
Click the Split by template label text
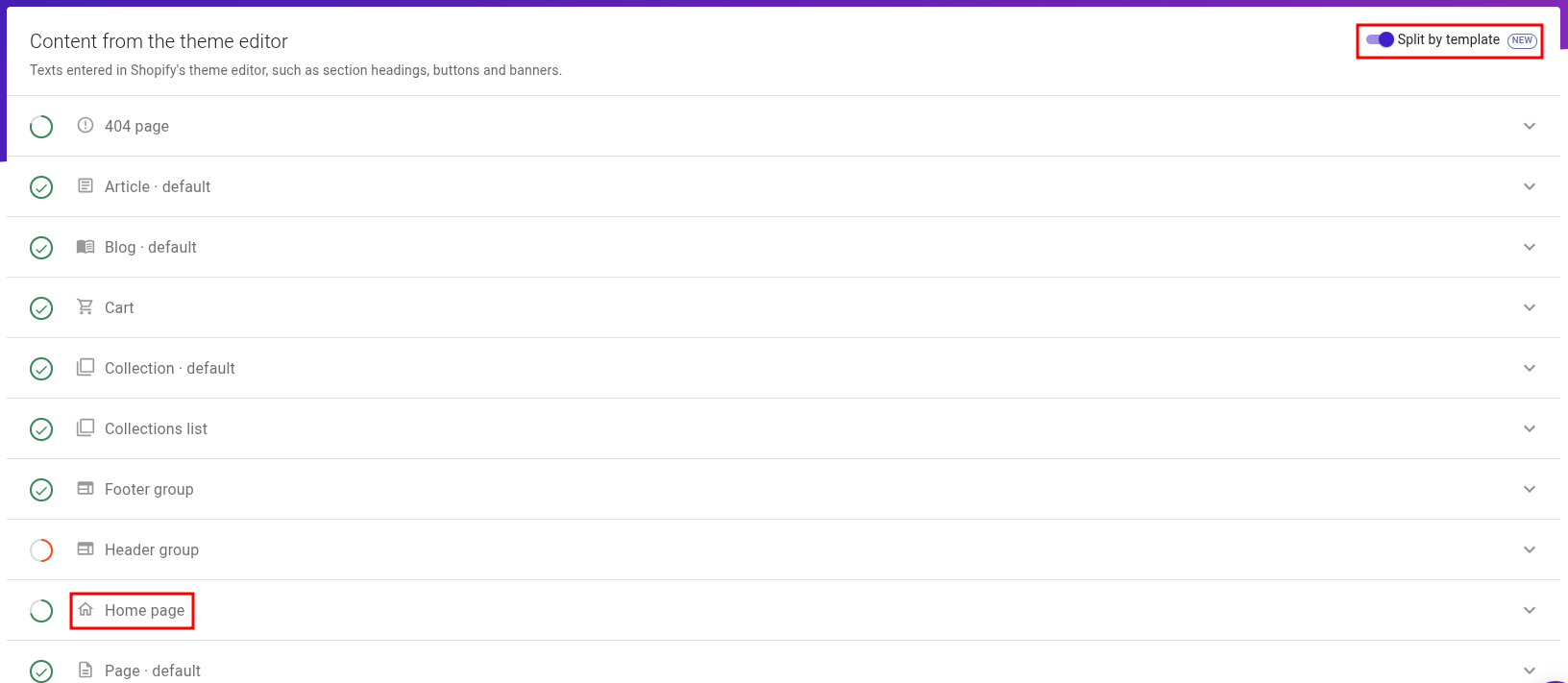(1448, 39)
